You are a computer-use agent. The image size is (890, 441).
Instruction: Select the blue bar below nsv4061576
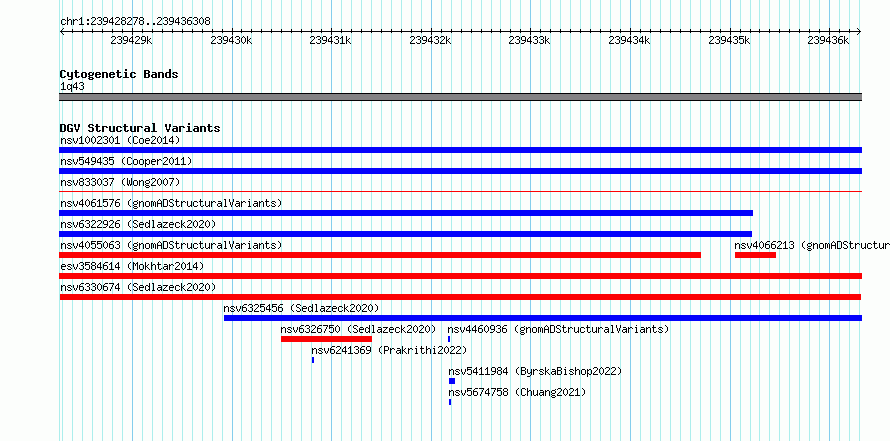(406, 213)
